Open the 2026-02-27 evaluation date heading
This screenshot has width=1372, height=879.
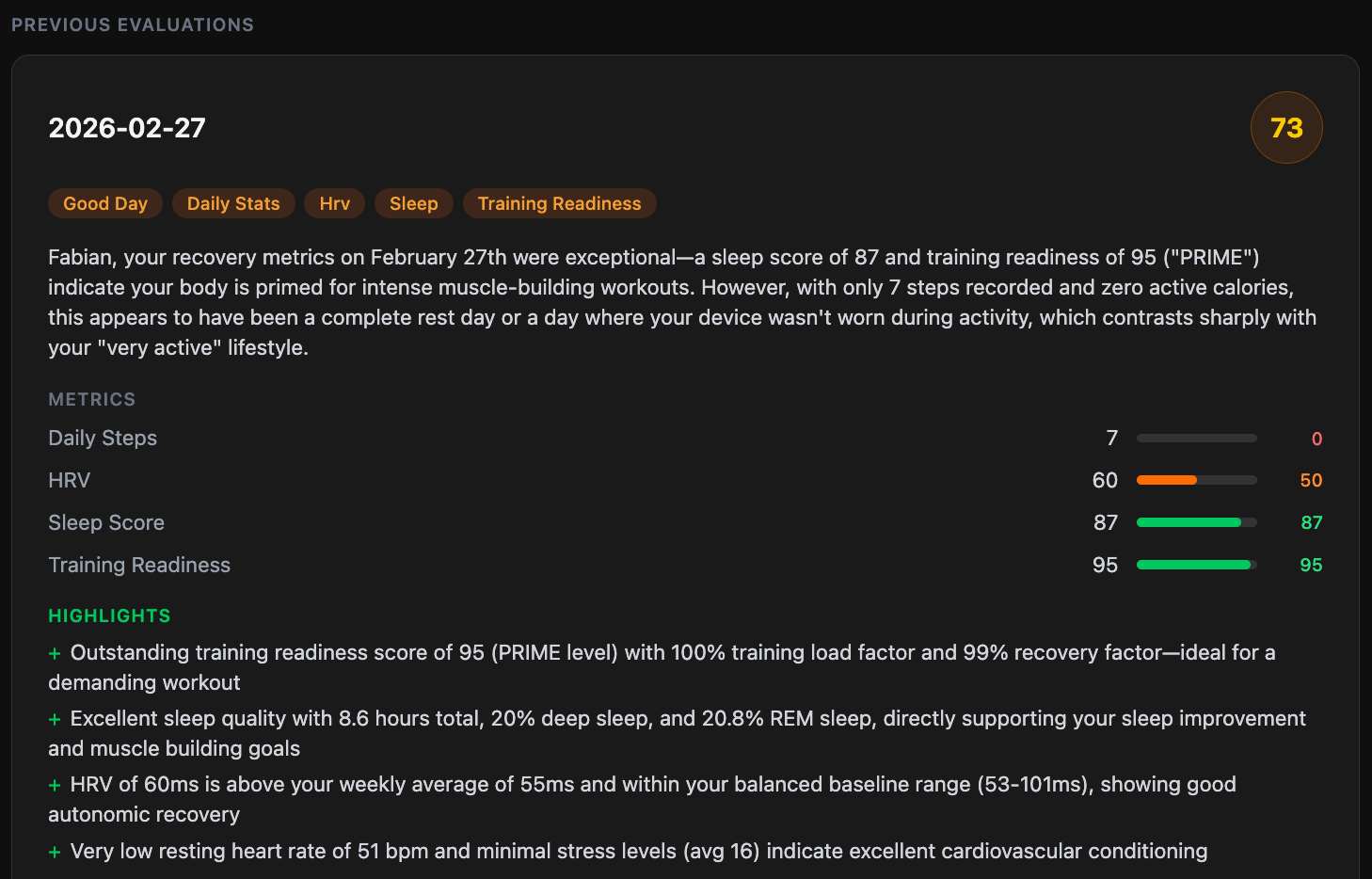[127, 128]
